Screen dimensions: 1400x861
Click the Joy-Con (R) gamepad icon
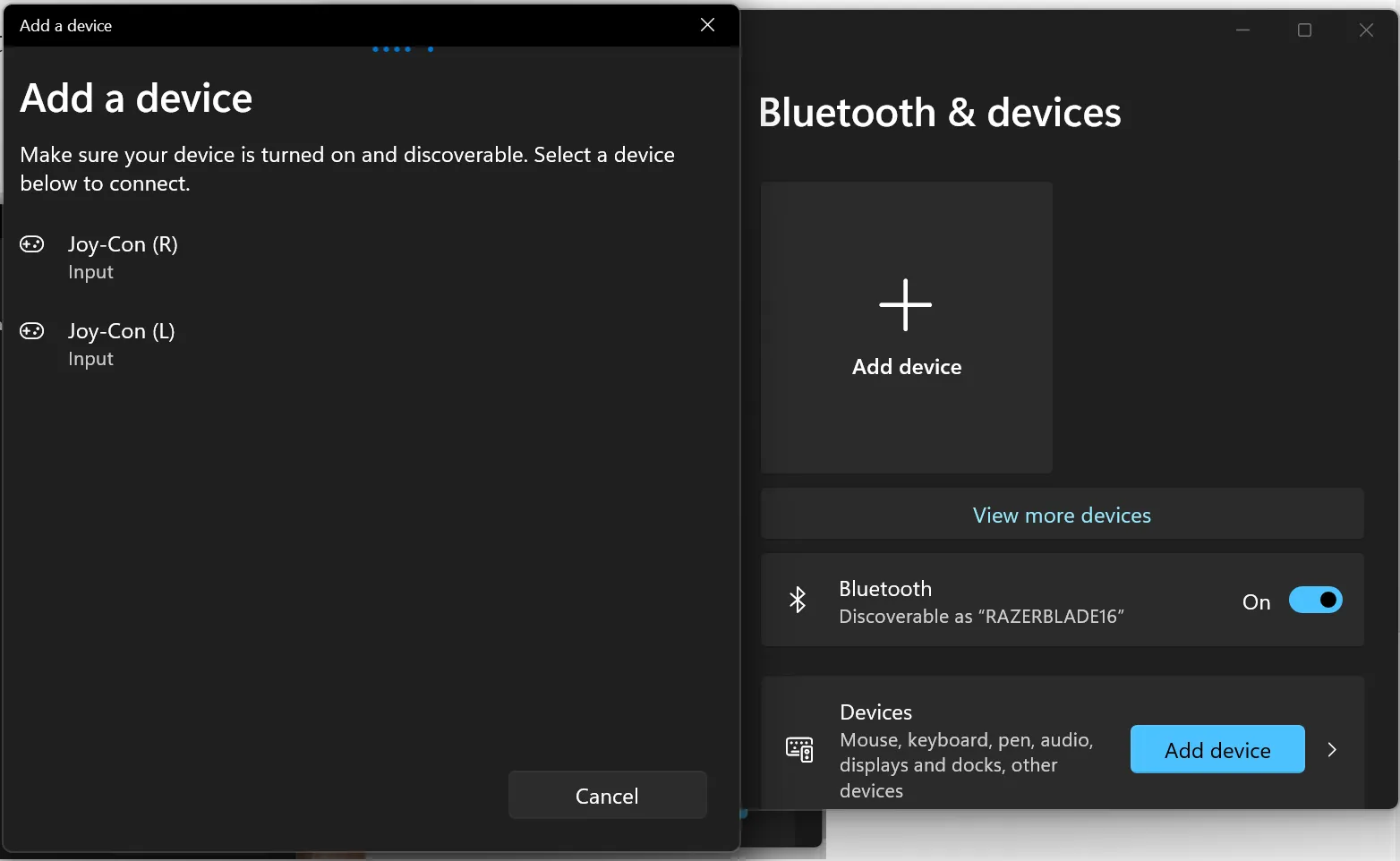coord(32,244)
